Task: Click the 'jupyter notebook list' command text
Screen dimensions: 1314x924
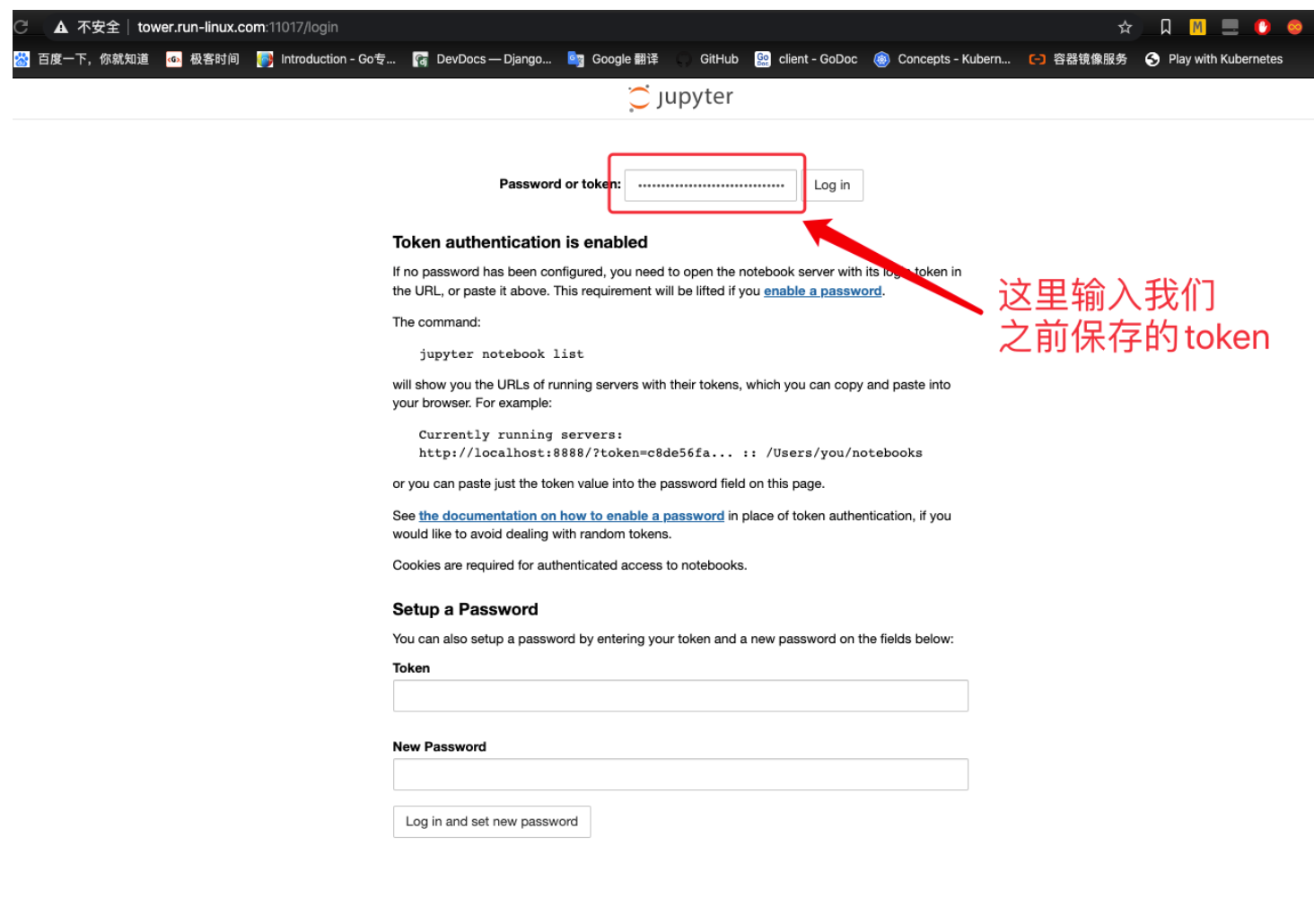Action: click(x=501, y=354)
